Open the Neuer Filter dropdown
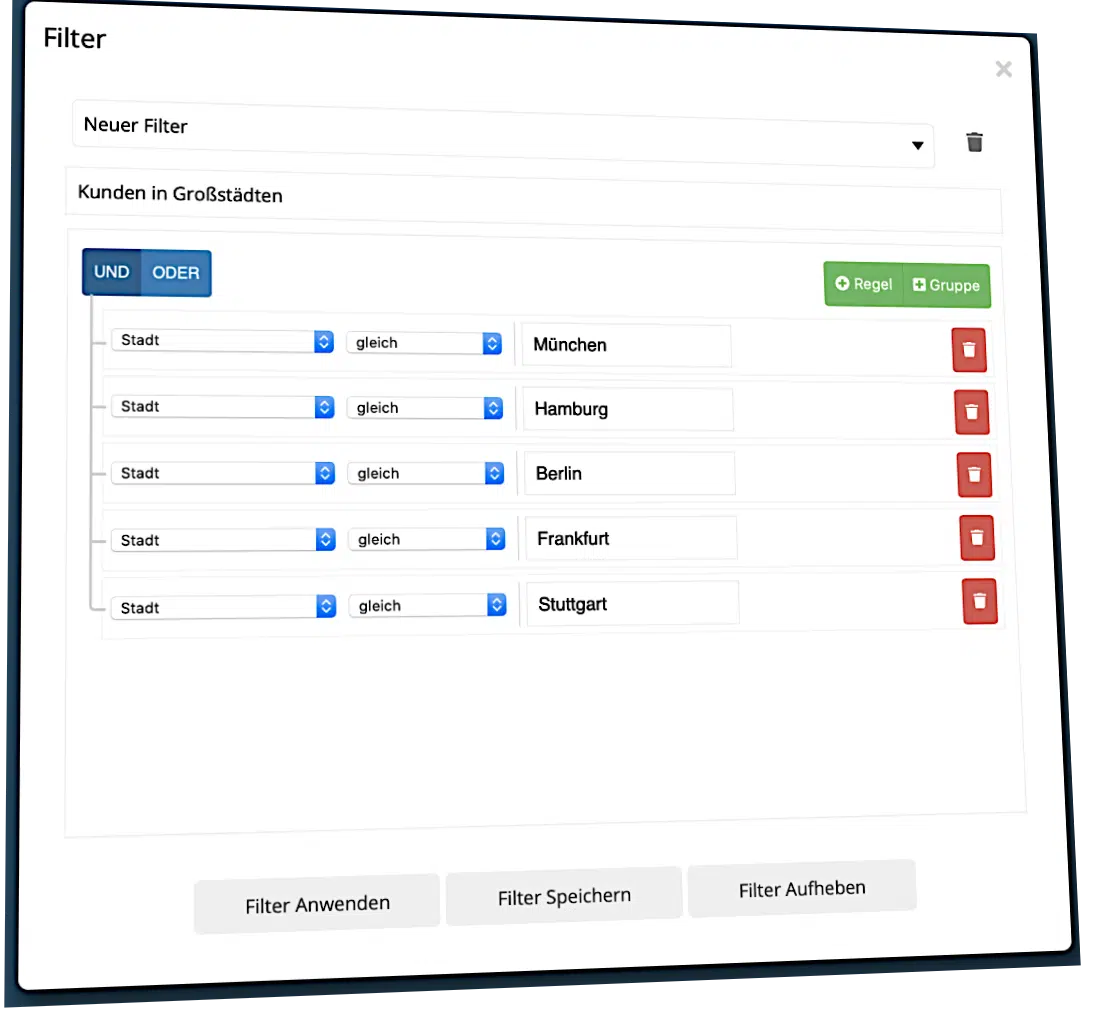This screenshot has width=1102, height=1012. pos(503,134)
